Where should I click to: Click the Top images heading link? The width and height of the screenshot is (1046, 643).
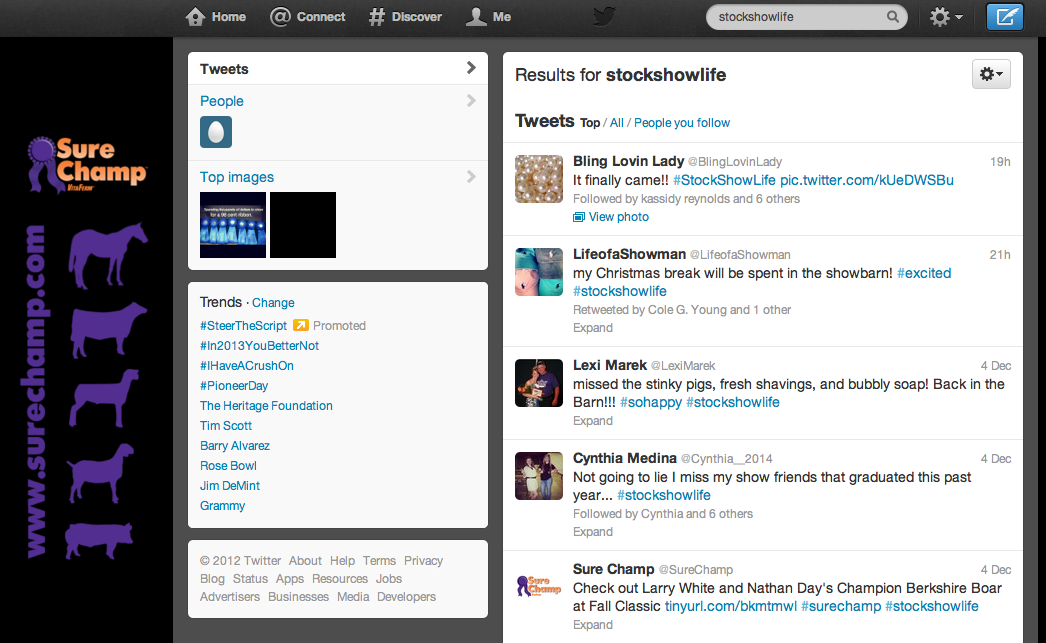pos(237,177)
